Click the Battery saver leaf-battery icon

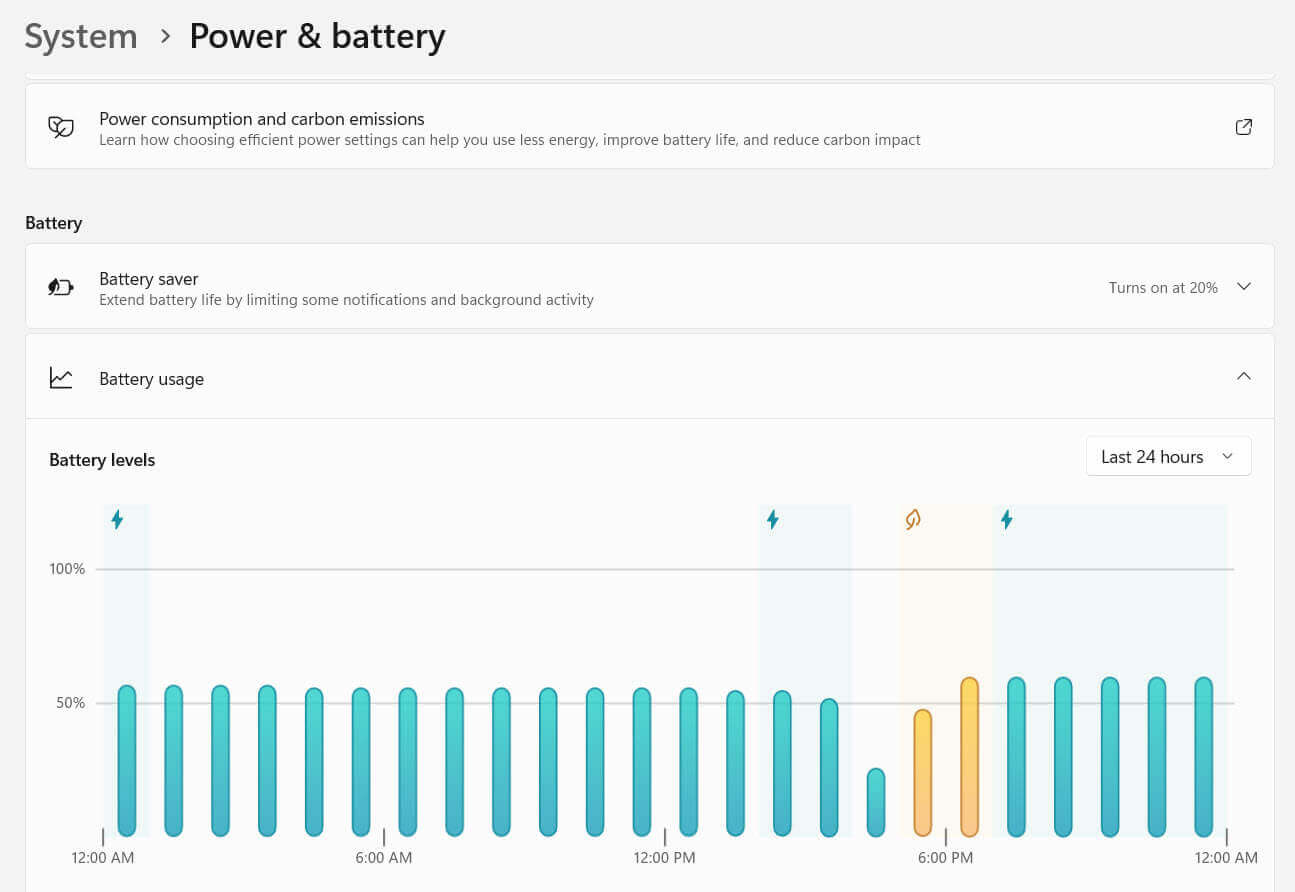pyautogui.click(x=61, y=287)
